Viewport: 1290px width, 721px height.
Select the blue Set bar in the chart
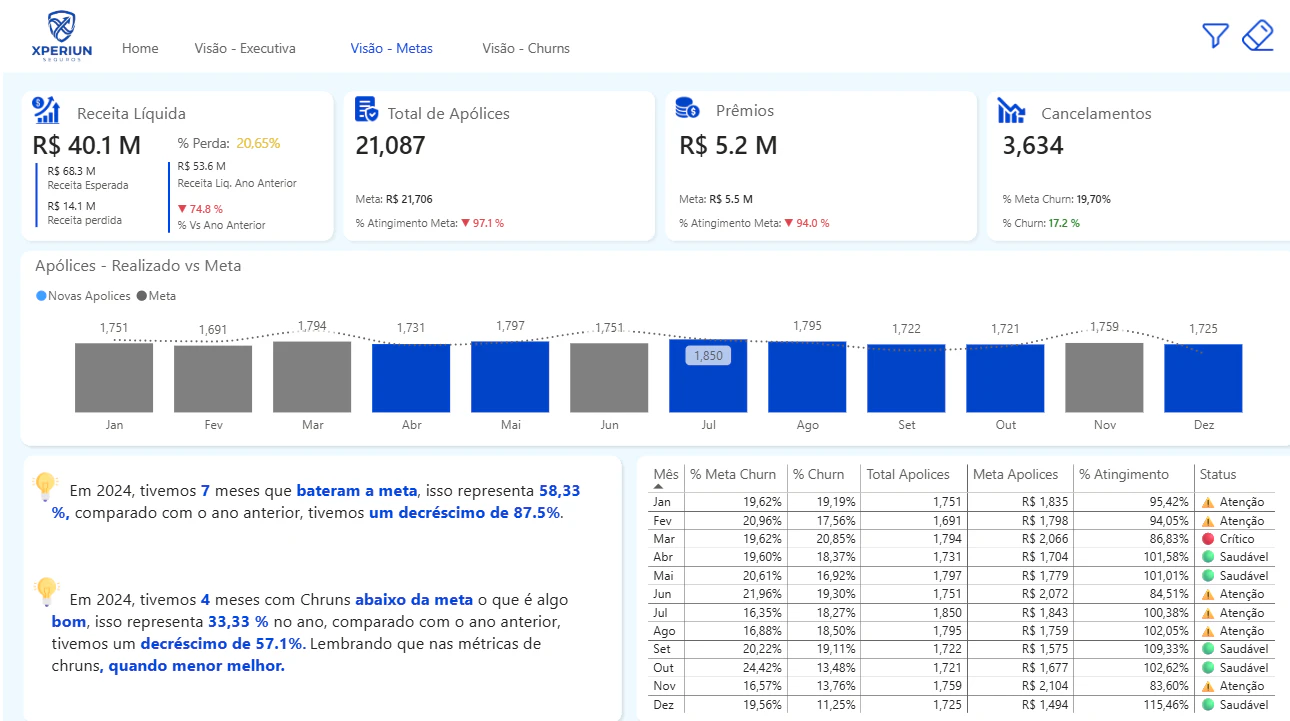coord(906,378)
